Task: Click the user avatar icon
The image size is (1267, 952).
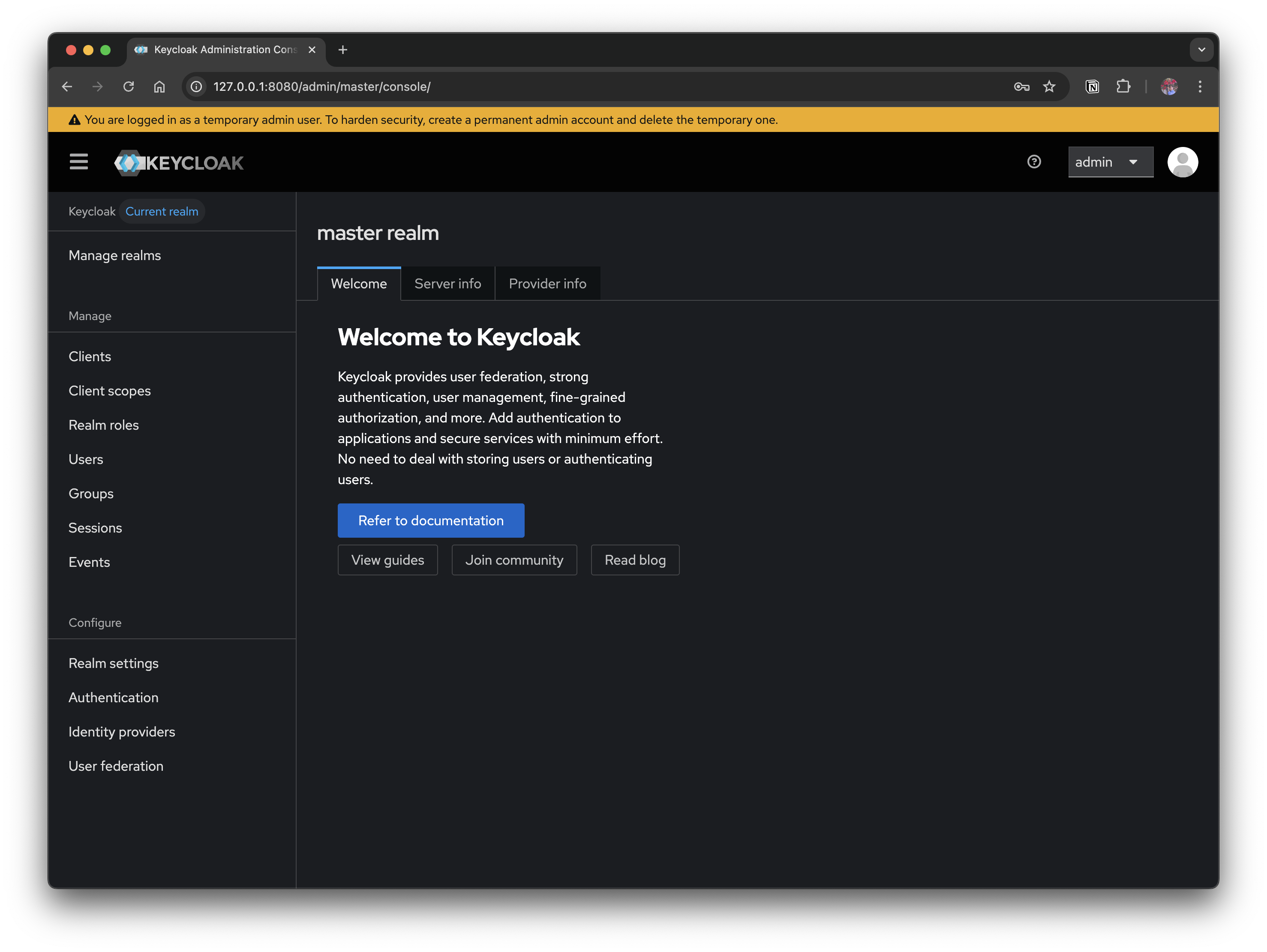Action: 1182,162
